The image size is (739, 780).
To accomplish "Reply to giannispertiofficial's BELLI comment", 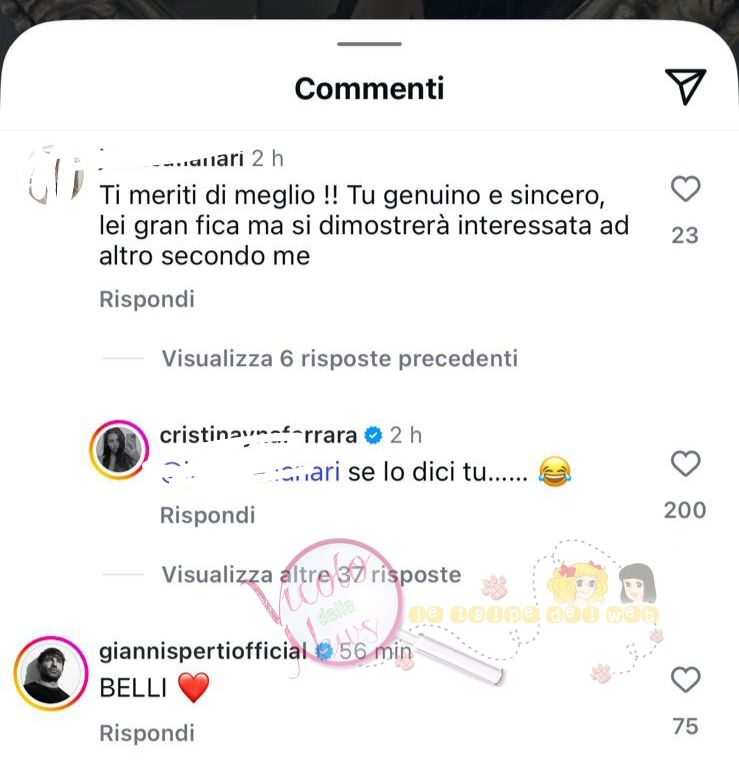I will [x=147, y=733].
